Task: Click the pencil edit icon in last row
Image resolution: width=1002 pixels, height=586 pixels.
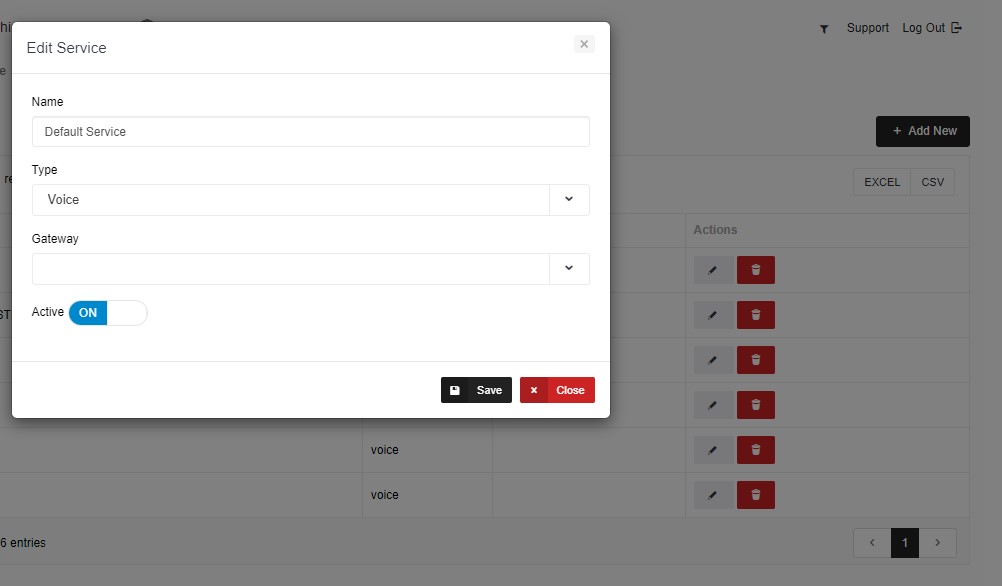Action: 712,495
